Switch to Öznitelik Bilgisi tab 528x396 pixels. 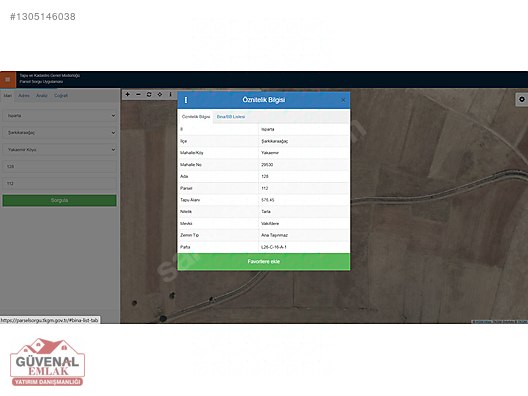point(196,117)
